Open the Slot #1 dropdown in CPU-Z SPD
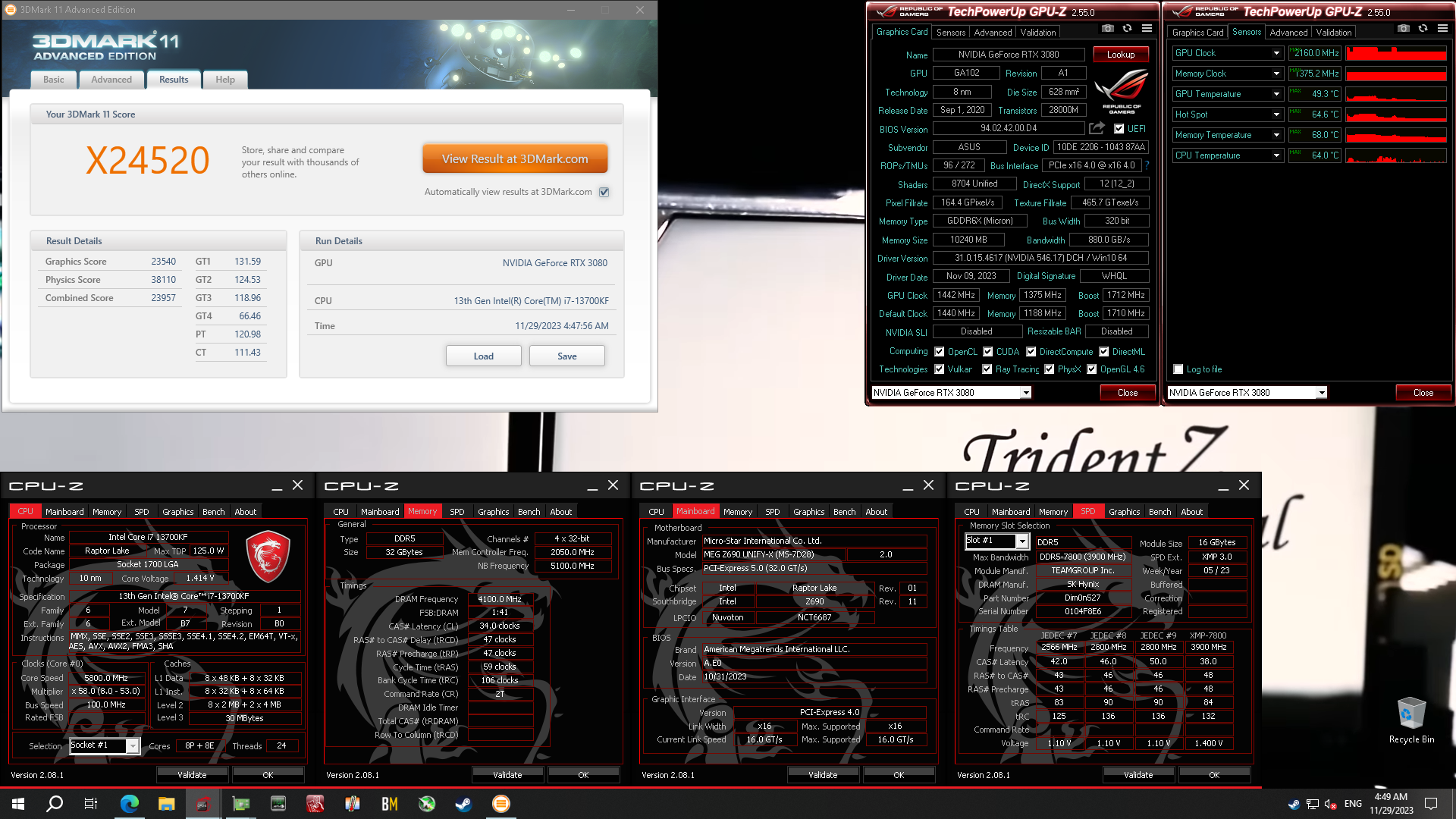 tap(1021, 541)
